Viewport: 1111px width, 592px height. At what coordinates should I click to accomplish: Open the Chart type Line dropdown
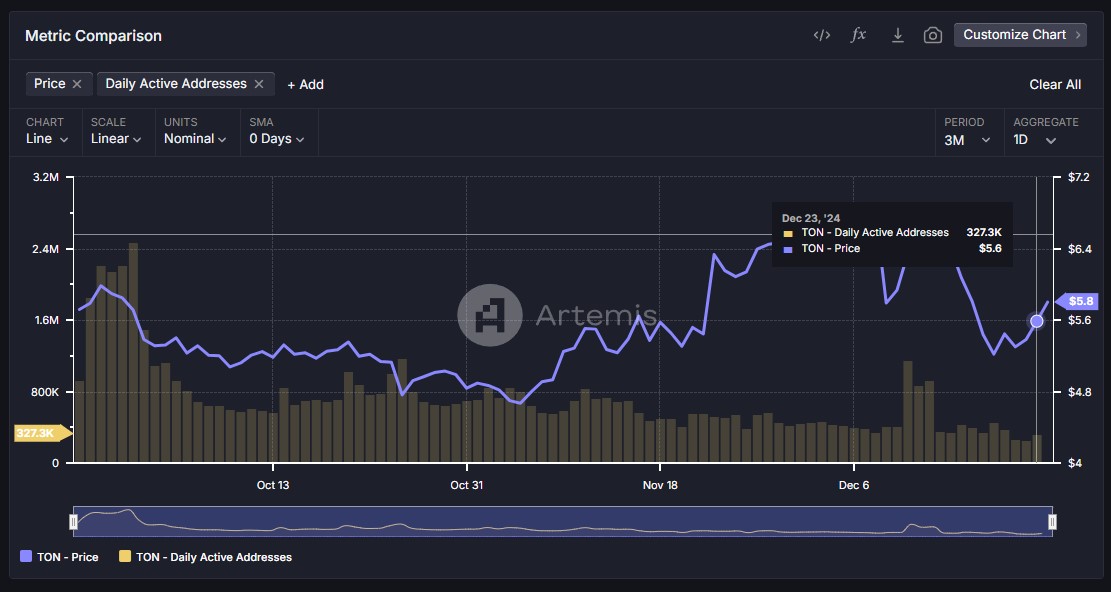(x=47, y=139)
